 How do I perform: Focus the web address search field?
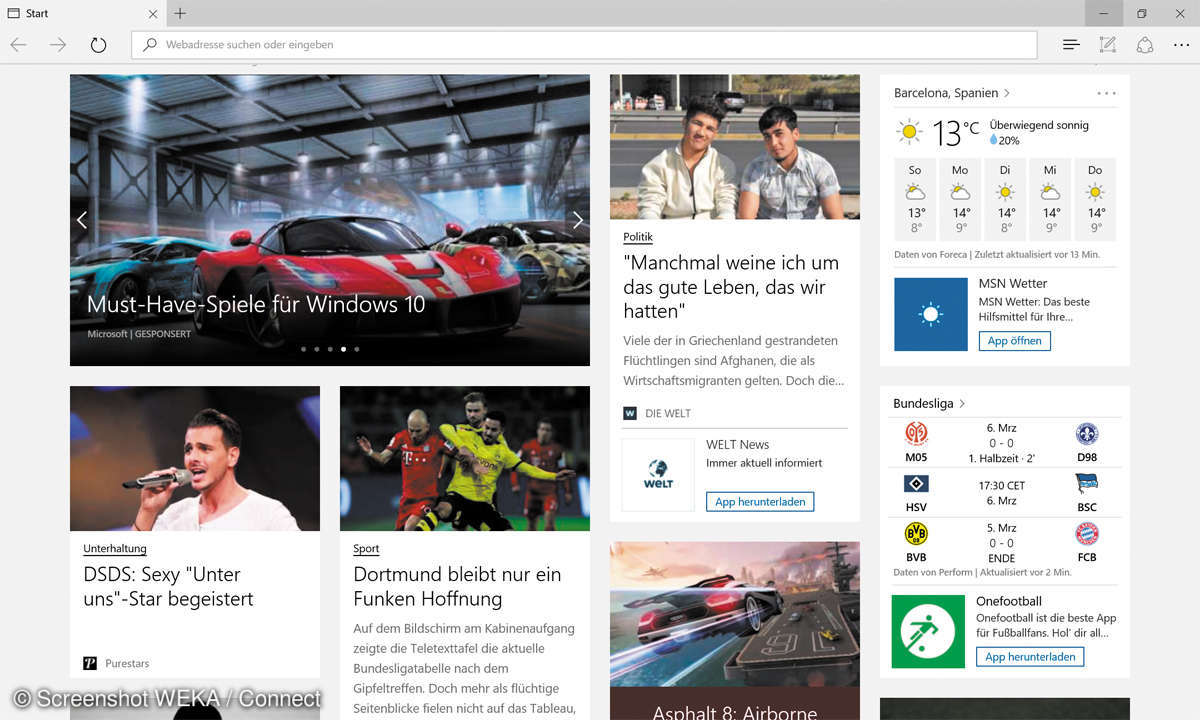coord(584,45)
